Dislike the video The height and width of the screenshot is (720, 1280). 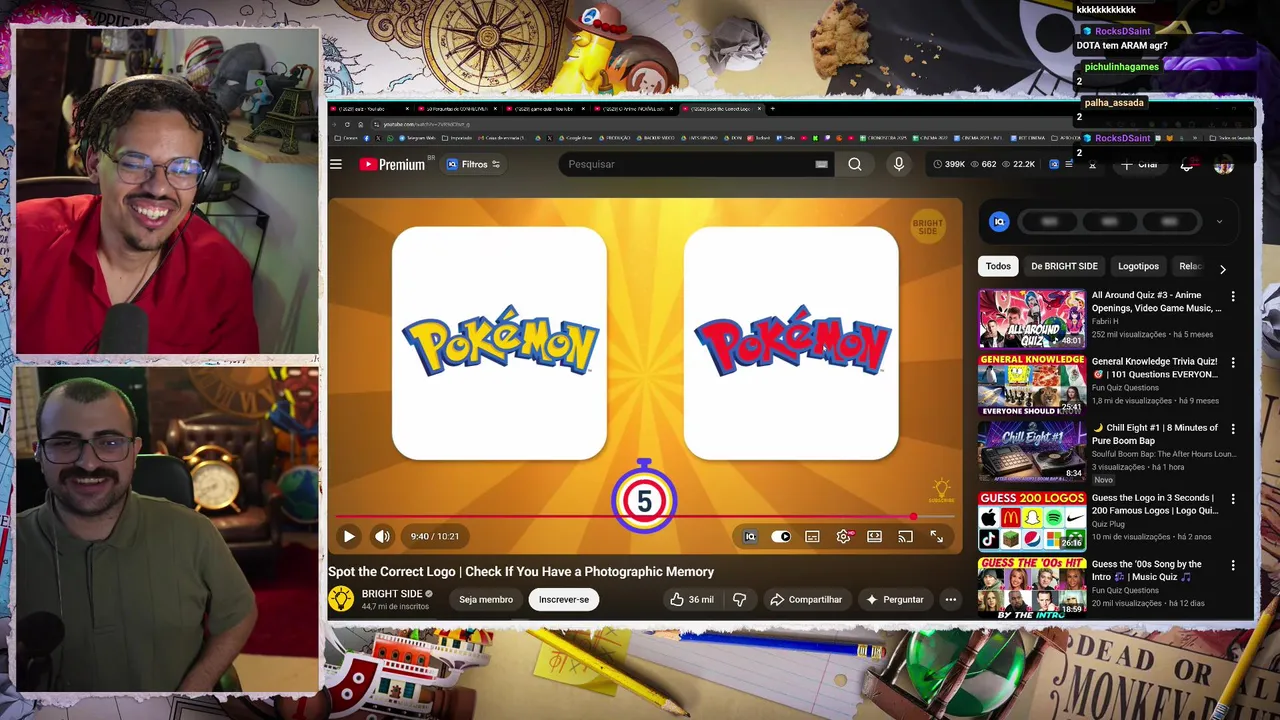click(x=740, y=599)
